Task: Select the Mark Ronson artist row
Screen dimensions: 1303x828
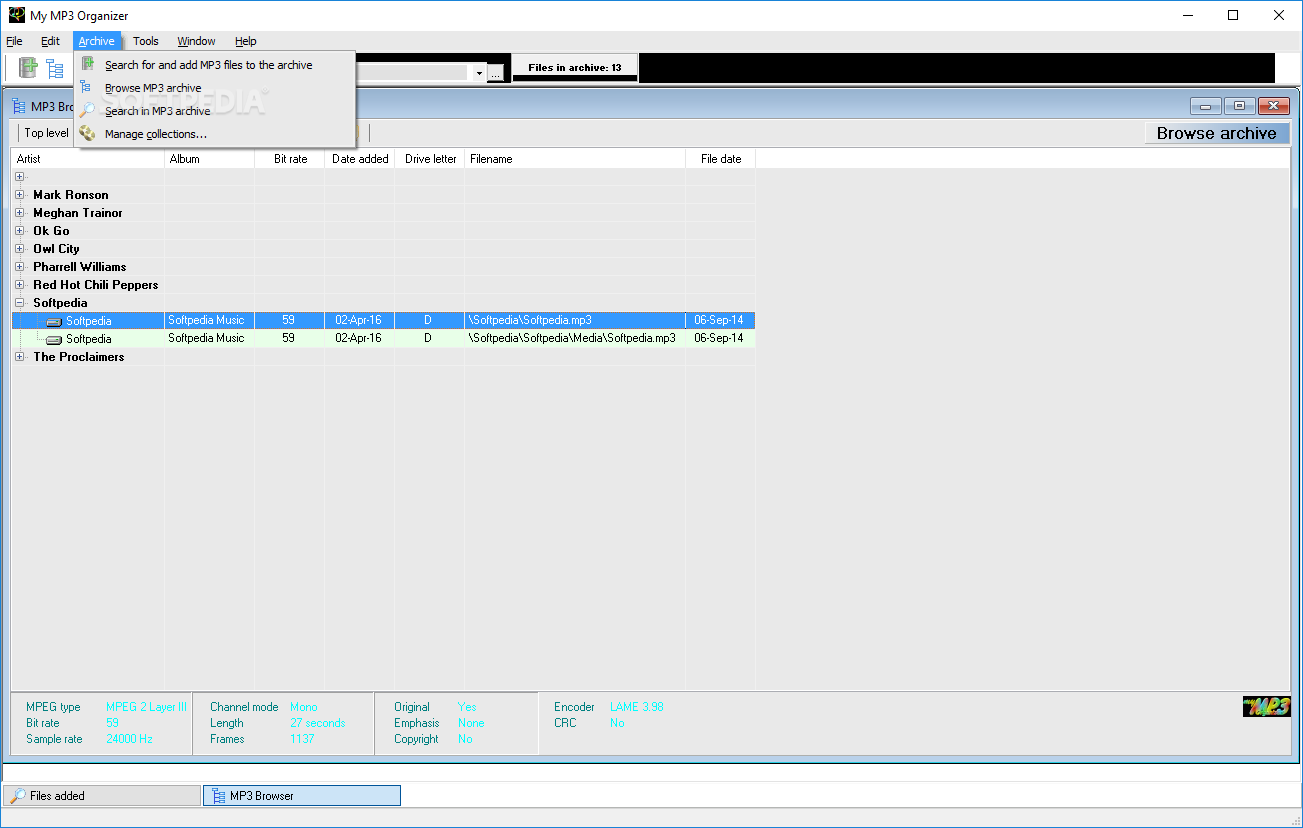Action: coord(71,195)
